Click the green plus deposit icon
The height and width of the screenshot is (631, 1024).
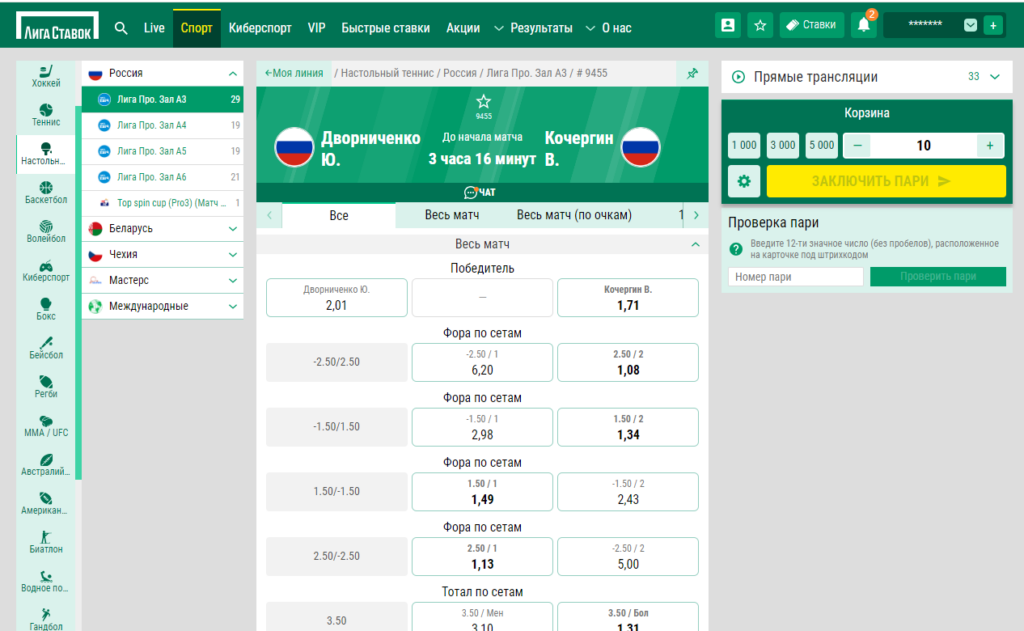(993, 25)
